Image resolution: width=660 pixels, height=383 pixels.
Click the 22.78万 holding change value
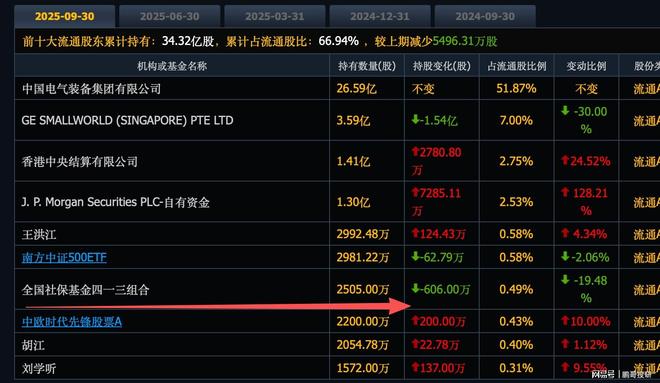point(435,345)
